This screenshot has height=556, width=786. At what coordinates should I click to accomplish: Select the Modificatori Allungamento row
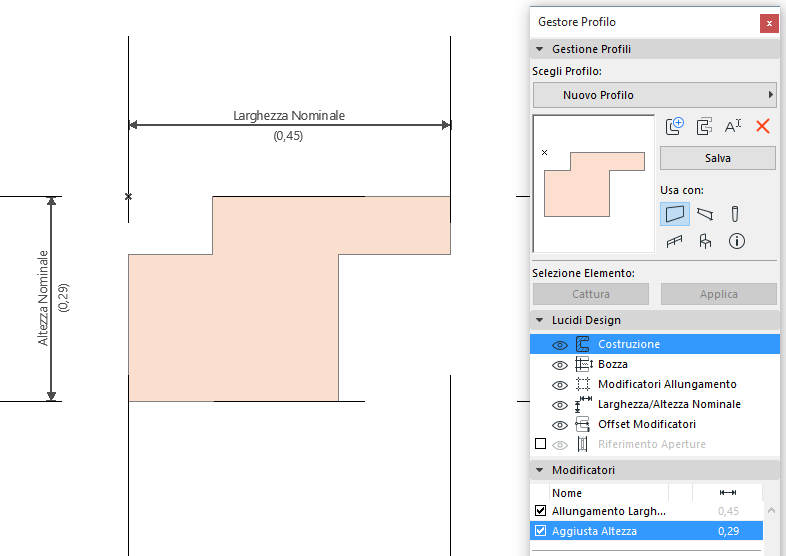coord(655,384)
